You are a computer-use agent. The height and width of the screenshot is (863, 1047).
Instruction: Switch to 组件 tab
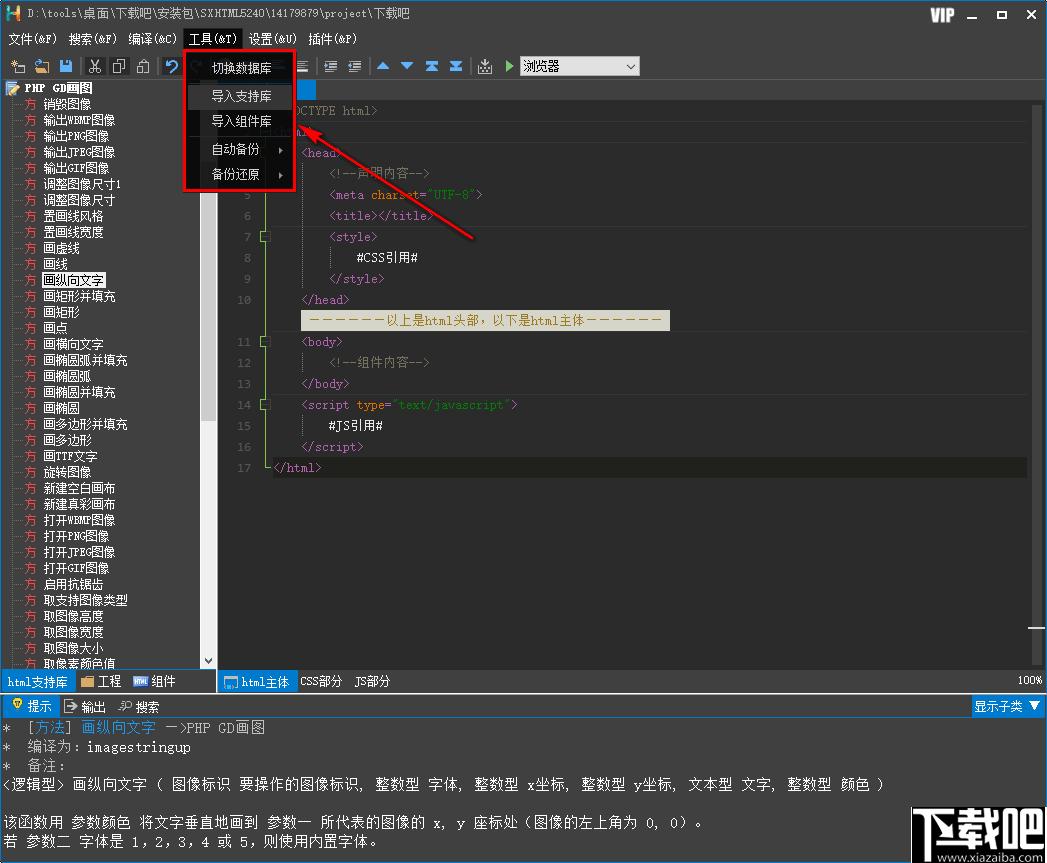(x=154, y=682)
